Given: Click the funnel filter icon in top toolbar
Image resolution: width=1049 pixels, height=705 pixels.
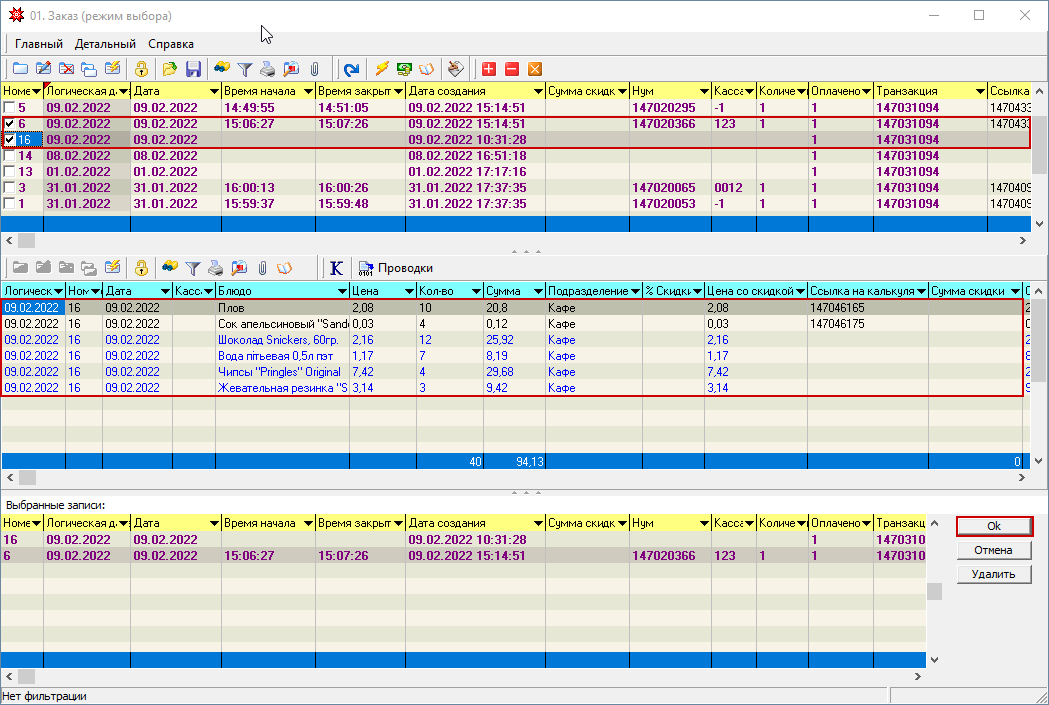Looking at the screenshot, I should coord(245,69).
